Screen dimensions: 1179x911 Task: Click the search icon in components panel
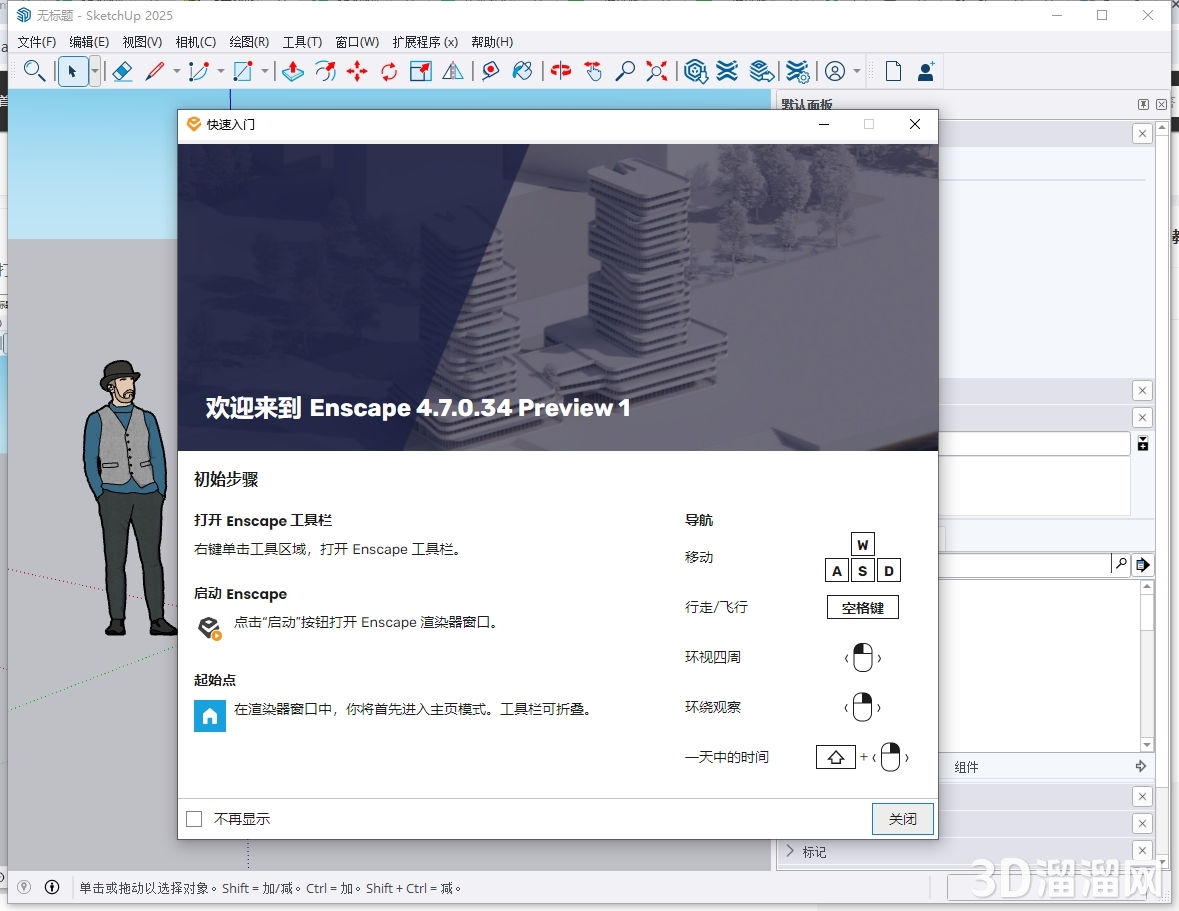[x=1120, y=563]
